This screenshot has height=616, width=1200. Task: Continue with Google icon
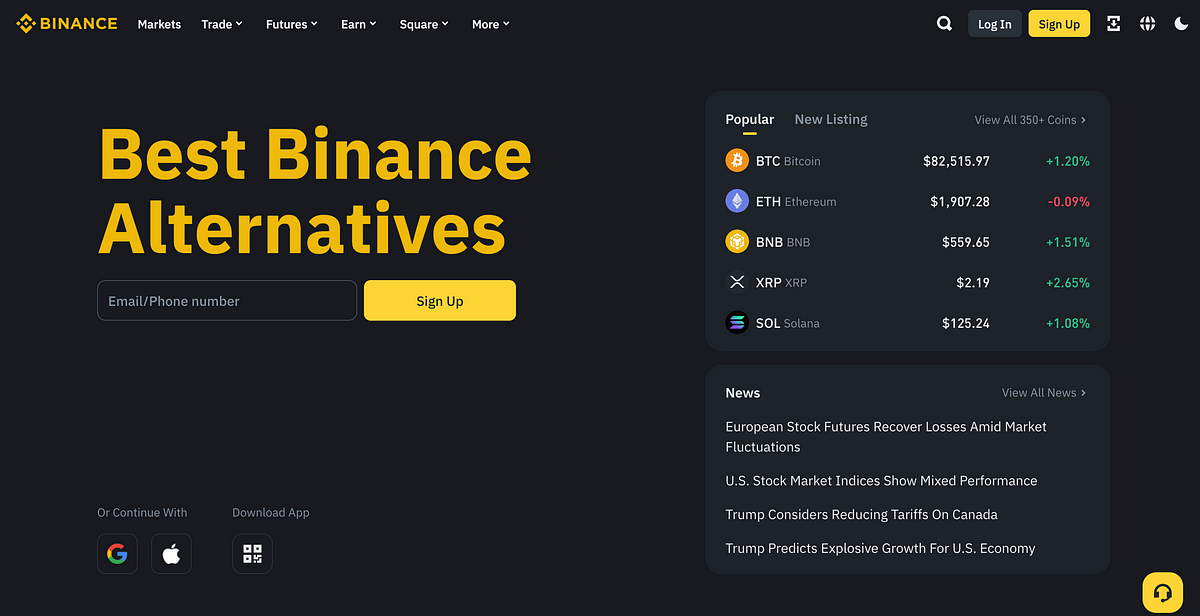[117, 554]
